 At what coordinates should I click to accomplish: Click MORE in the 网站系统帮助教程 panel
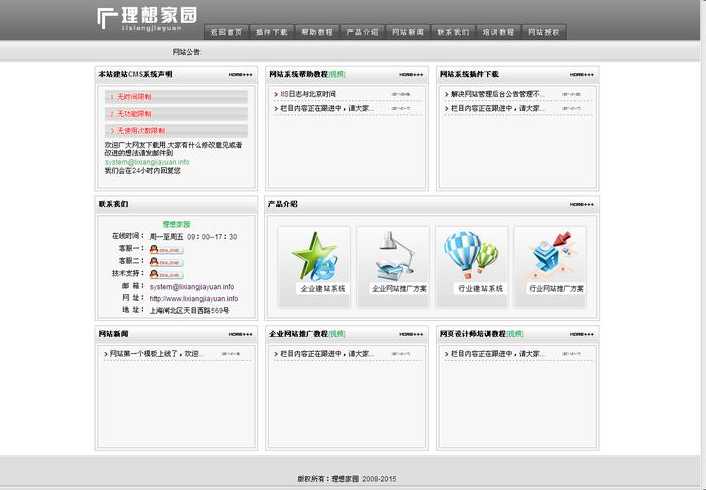411,75
